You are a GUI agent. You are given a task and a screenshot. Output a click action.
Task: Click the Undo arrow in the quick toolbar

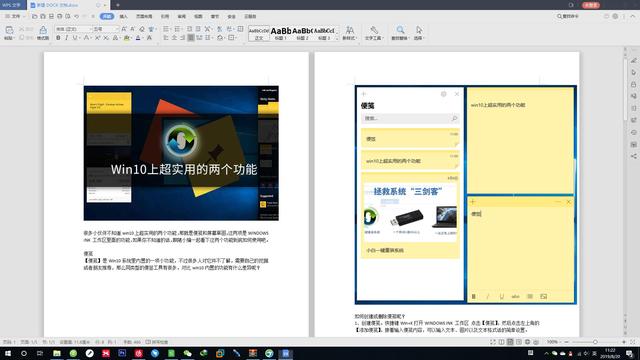click(x=76, y=16)
